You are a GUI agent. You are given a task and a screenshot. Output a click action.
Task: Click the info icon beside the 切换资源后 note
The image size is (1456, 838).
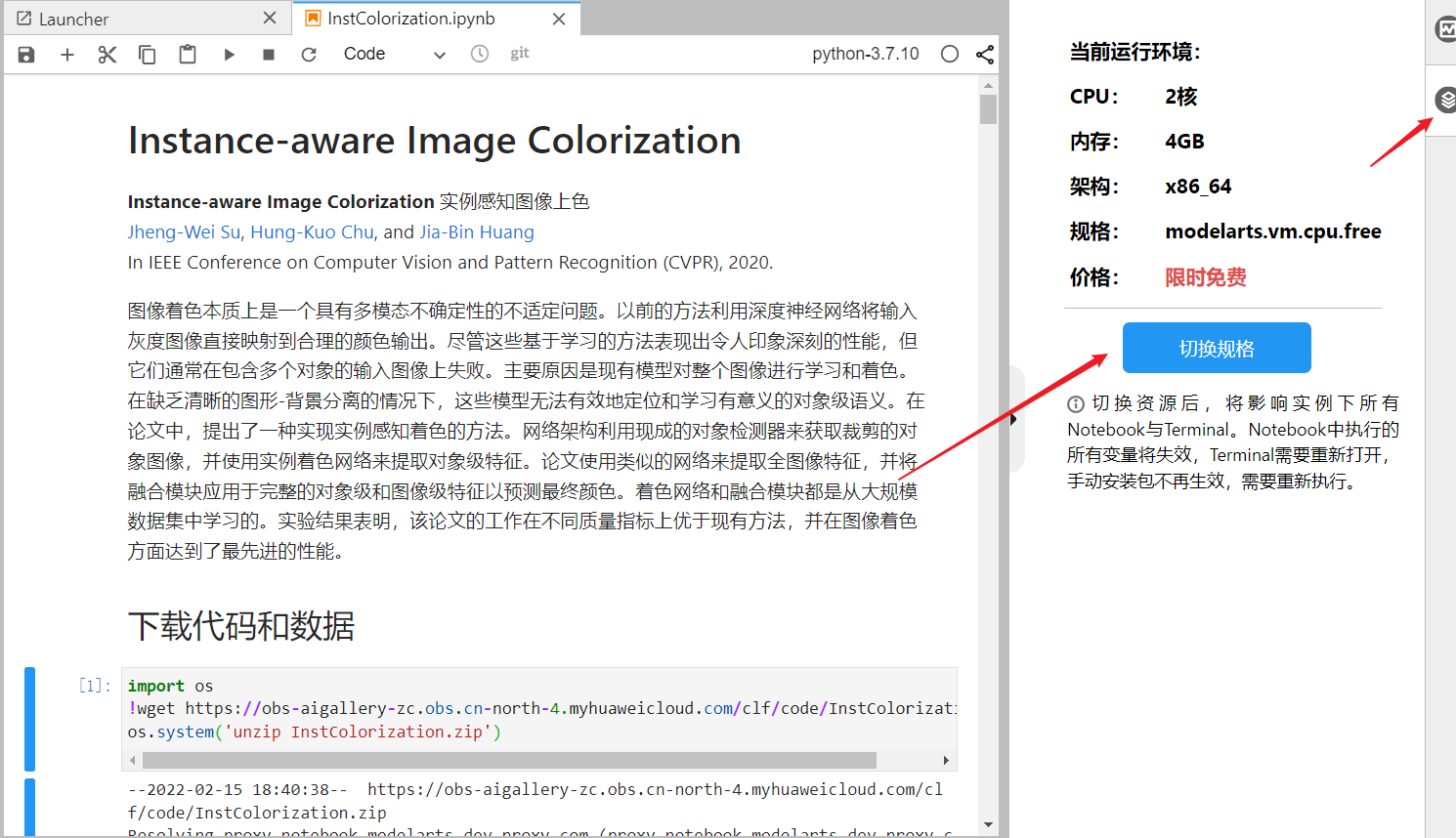click(1076, 403)
